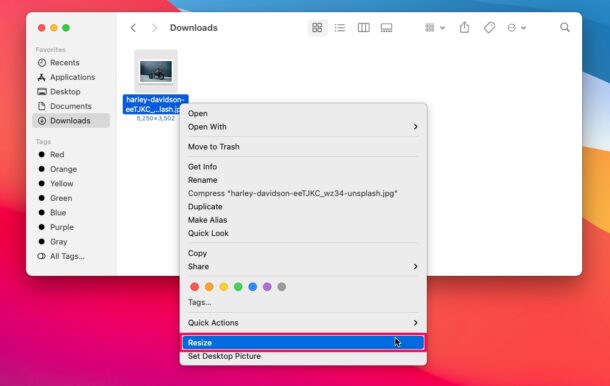Switch to icon grid view

coord(317,28)
